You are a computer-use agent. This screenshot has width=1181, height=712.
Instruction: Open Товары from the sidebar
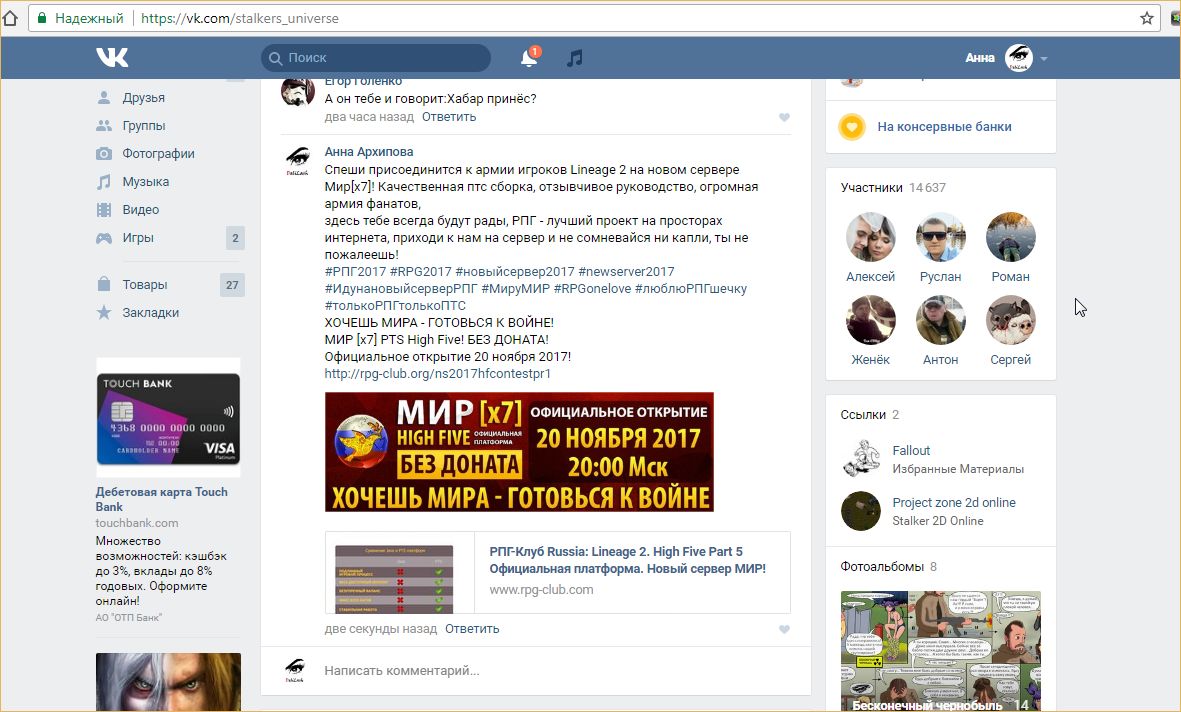coord(145,285)
